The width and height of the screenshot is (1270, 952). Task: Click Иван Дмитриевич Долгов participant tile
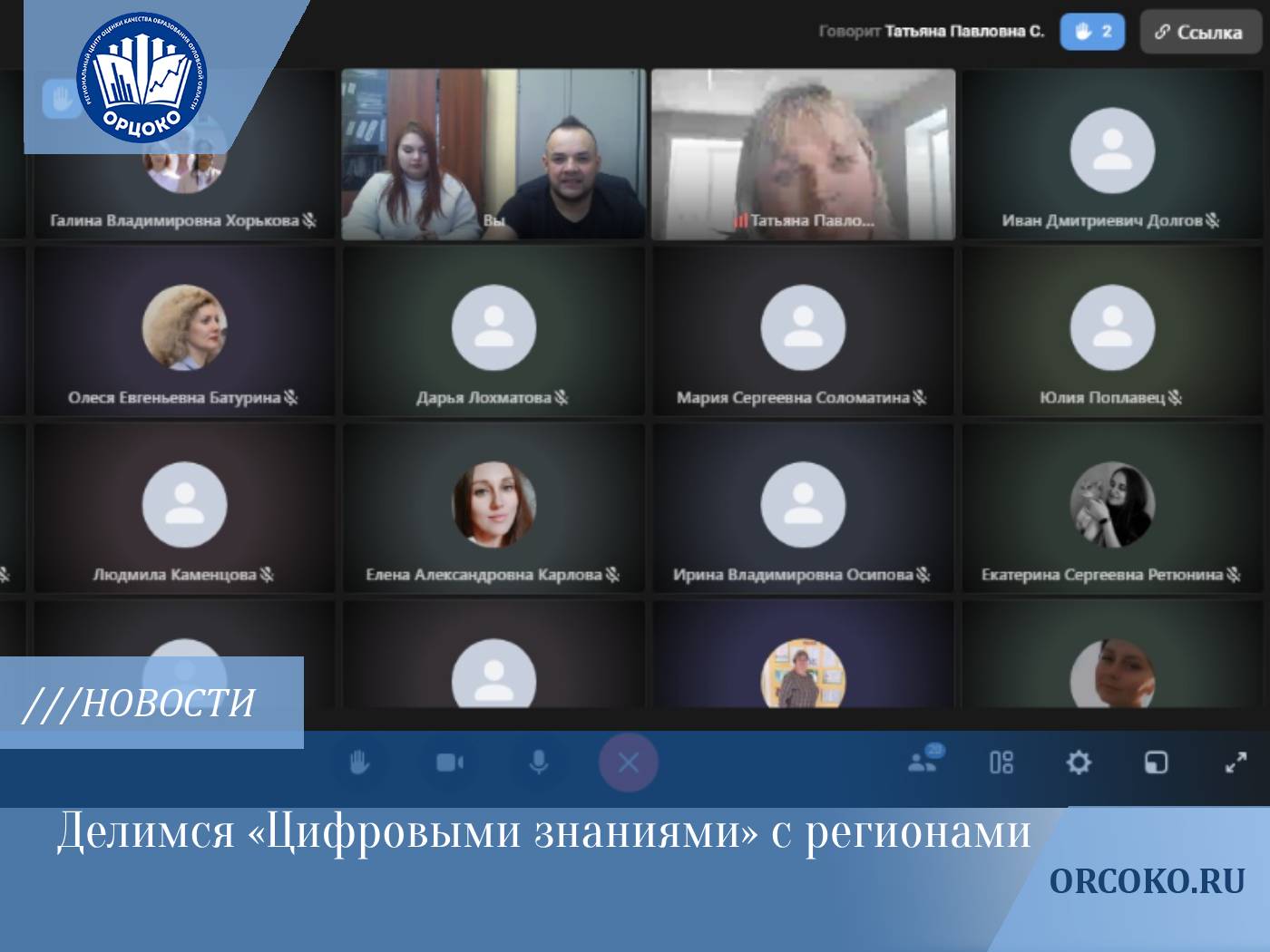click(1111, 154)
